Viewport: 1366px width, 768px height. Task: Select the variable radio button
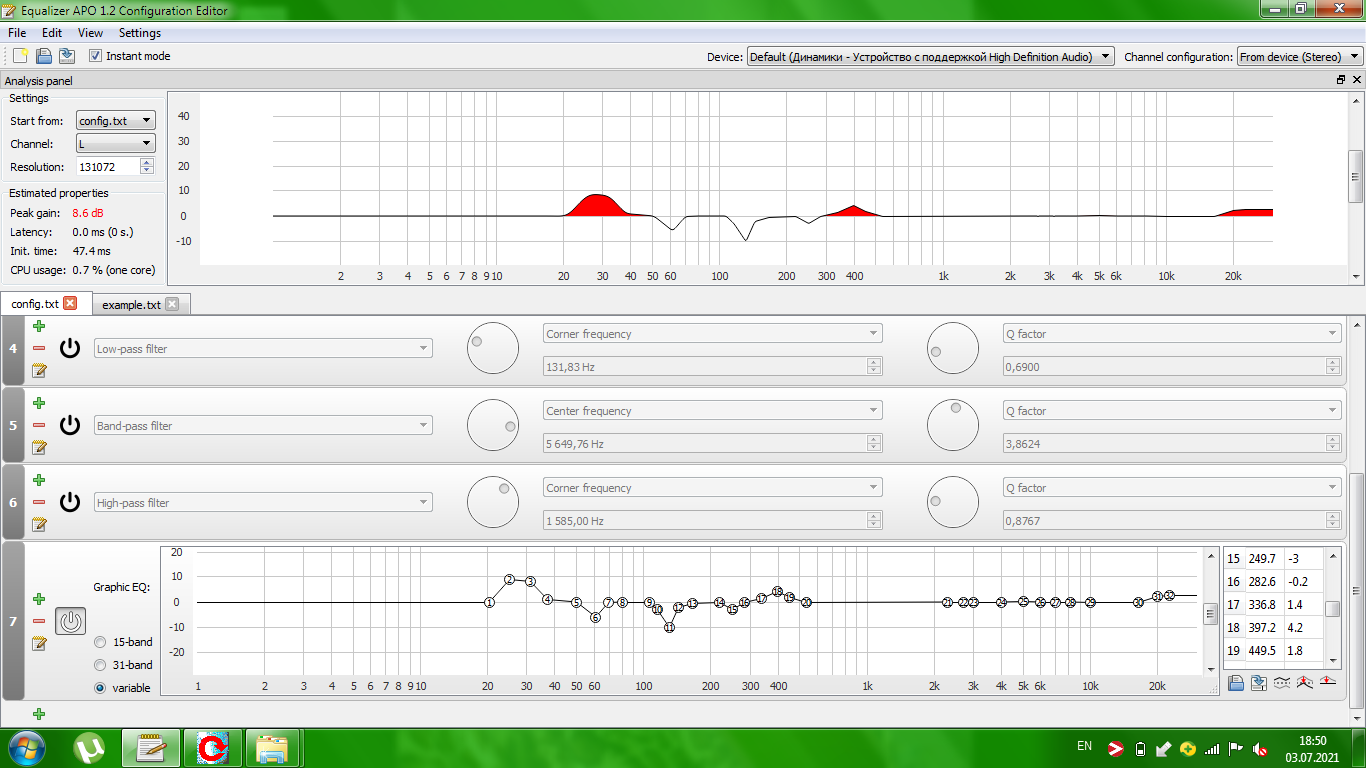(100, 688)
